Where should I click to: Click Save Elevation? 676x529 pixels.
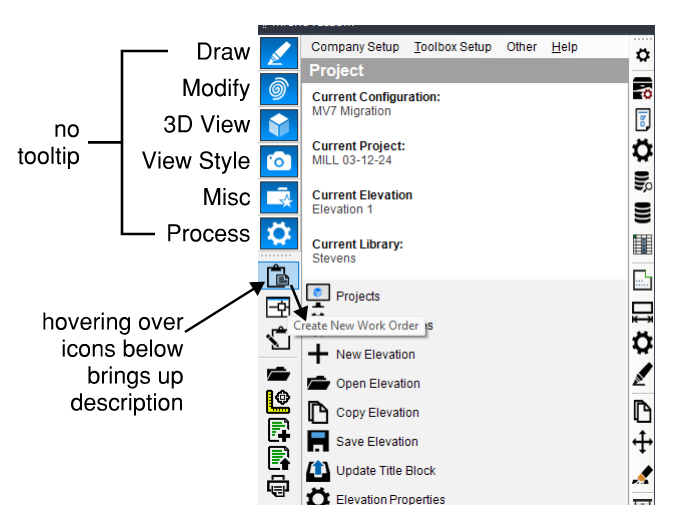363,441
